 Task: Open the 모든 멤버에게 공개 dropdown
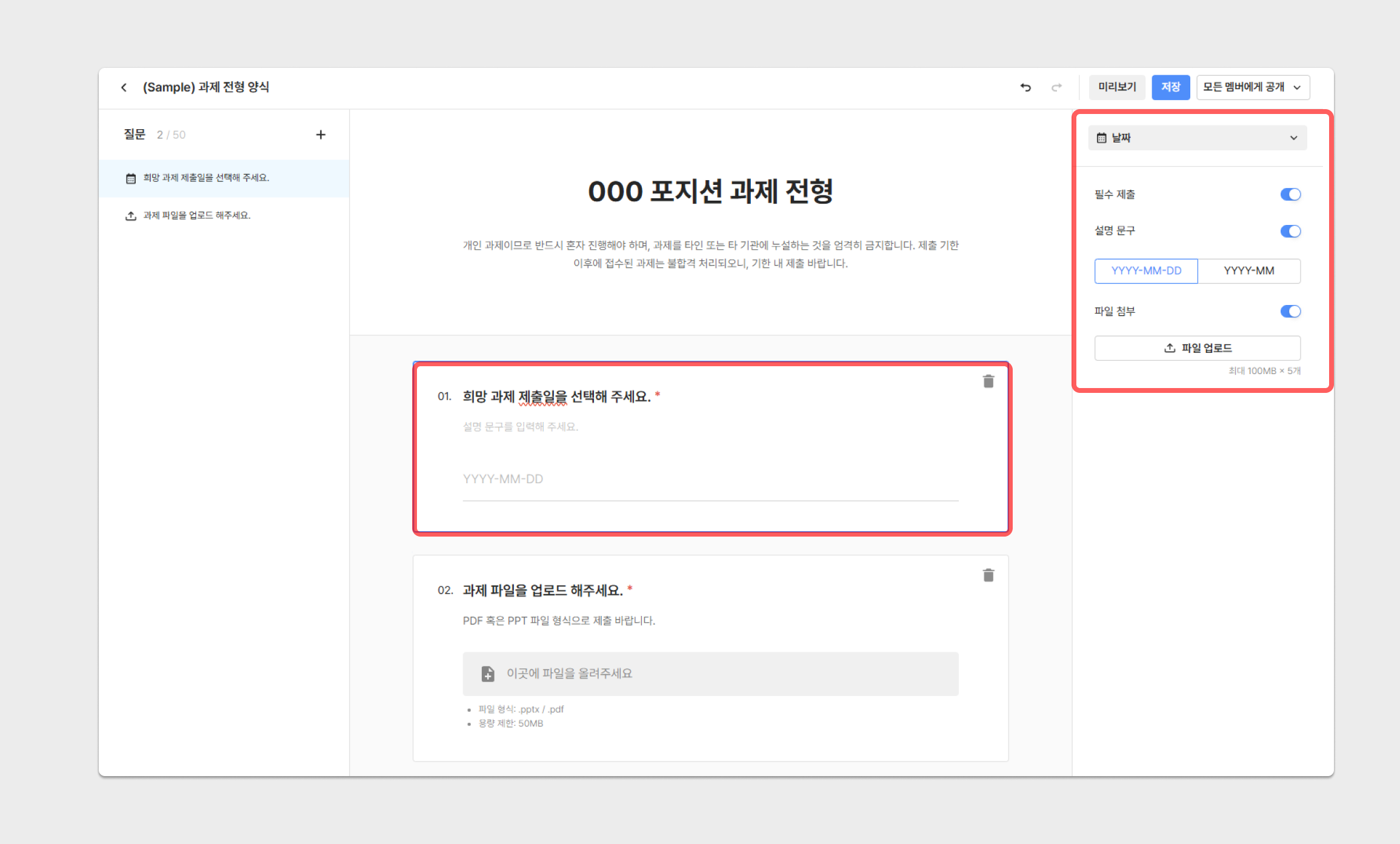pos(1252,87)
